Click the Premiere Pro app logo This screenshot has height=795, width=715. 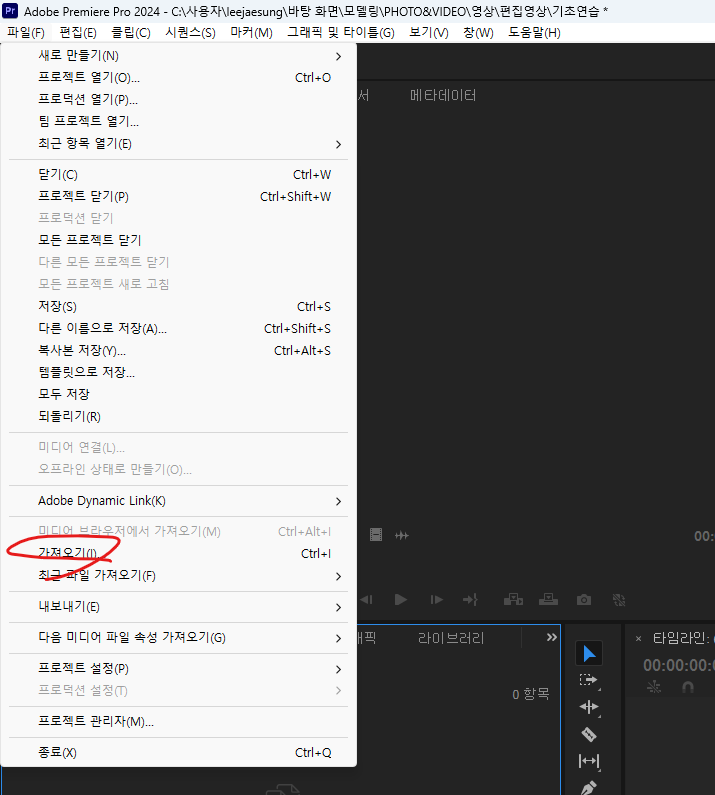coord(10,10)
